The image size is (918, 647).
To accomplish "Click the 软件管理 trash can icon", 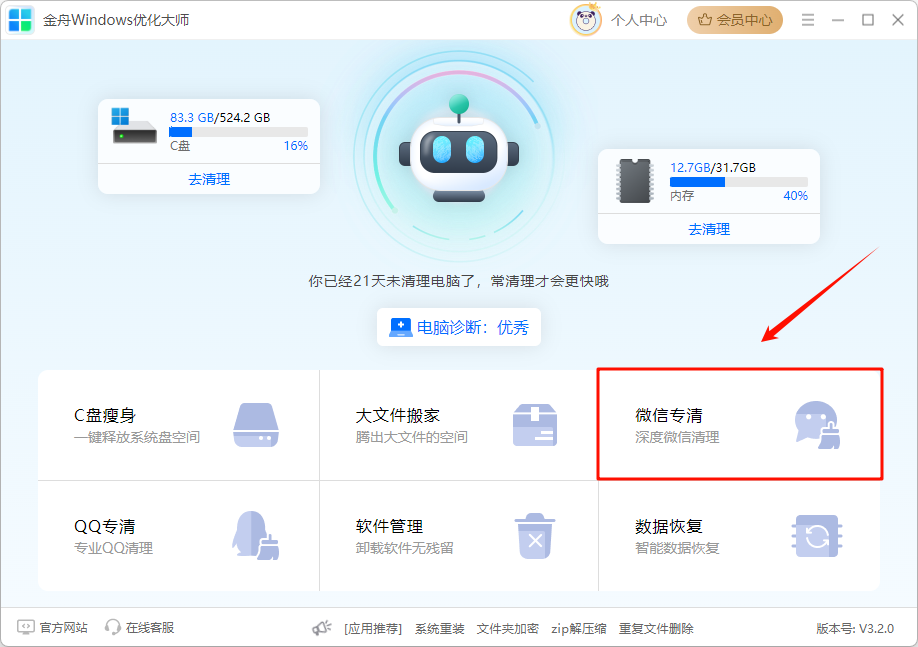I will (x=535, y=536).
